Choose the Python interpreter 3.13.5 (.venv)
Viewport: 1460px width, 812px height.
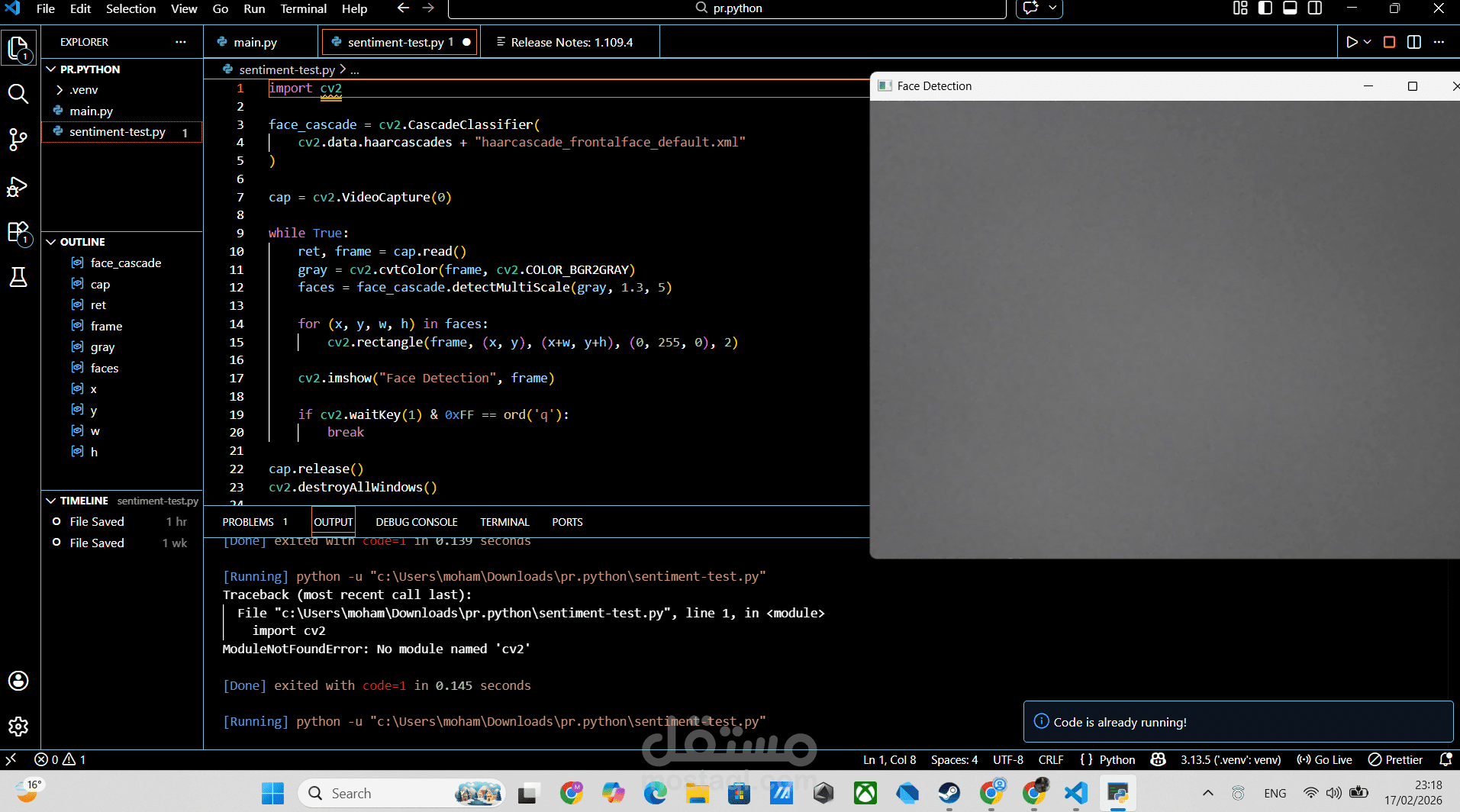[x=1230, y=759]
